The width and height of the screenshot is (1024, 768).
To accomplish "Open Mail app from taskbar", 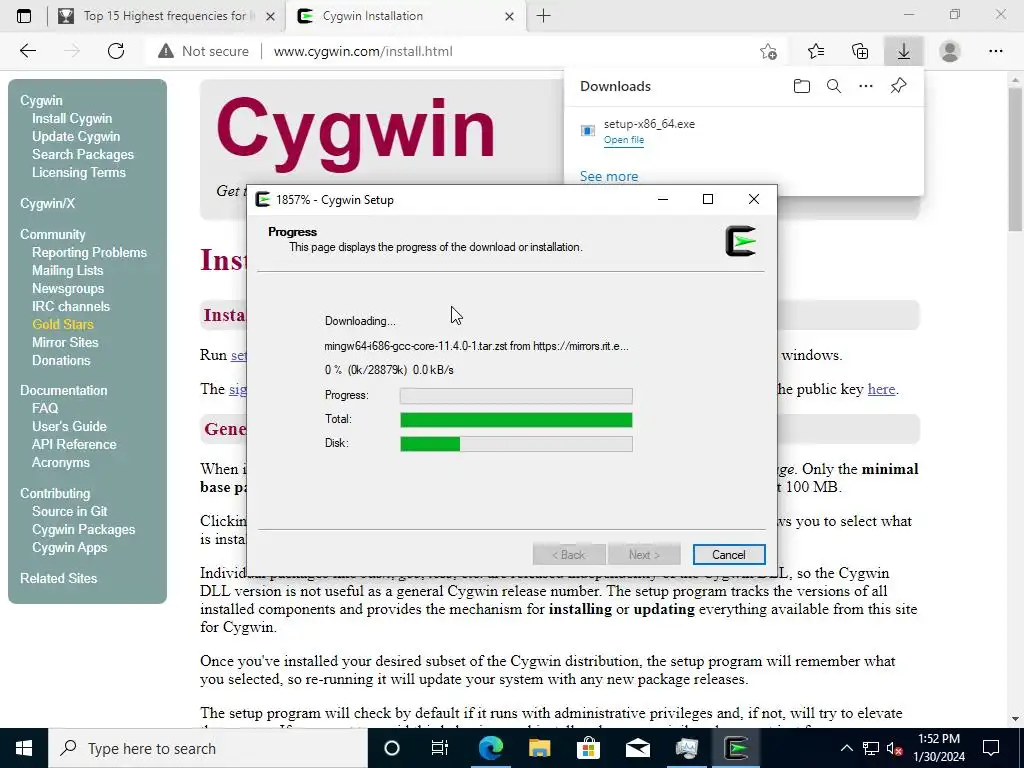I will click(x=637, y=748).
